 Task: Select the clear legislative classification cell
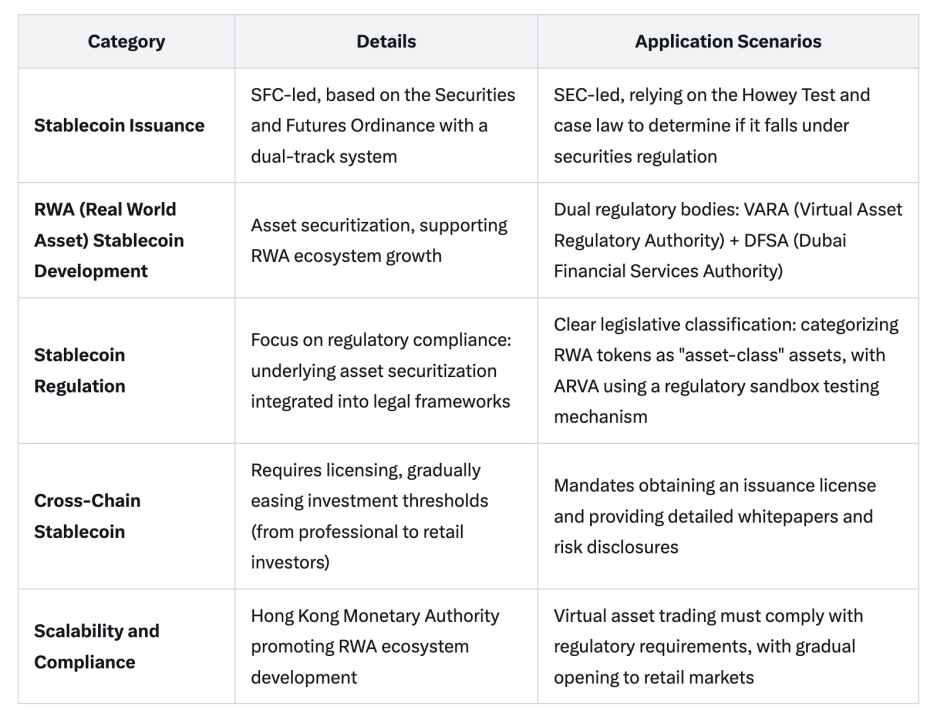point(726,370)
